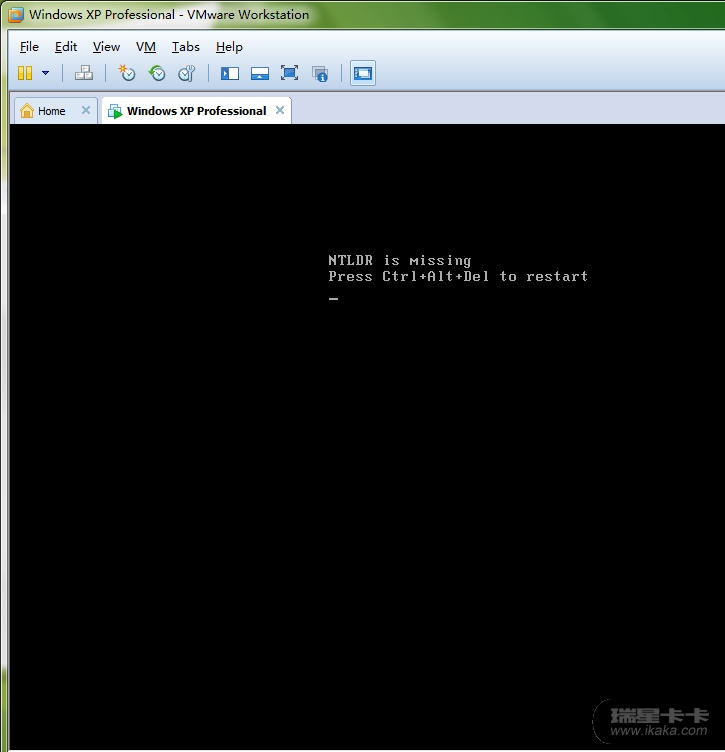Open the power options dropdown arrow
The image size is (725, 752).
pyautogui.click(x=46, y=73)
